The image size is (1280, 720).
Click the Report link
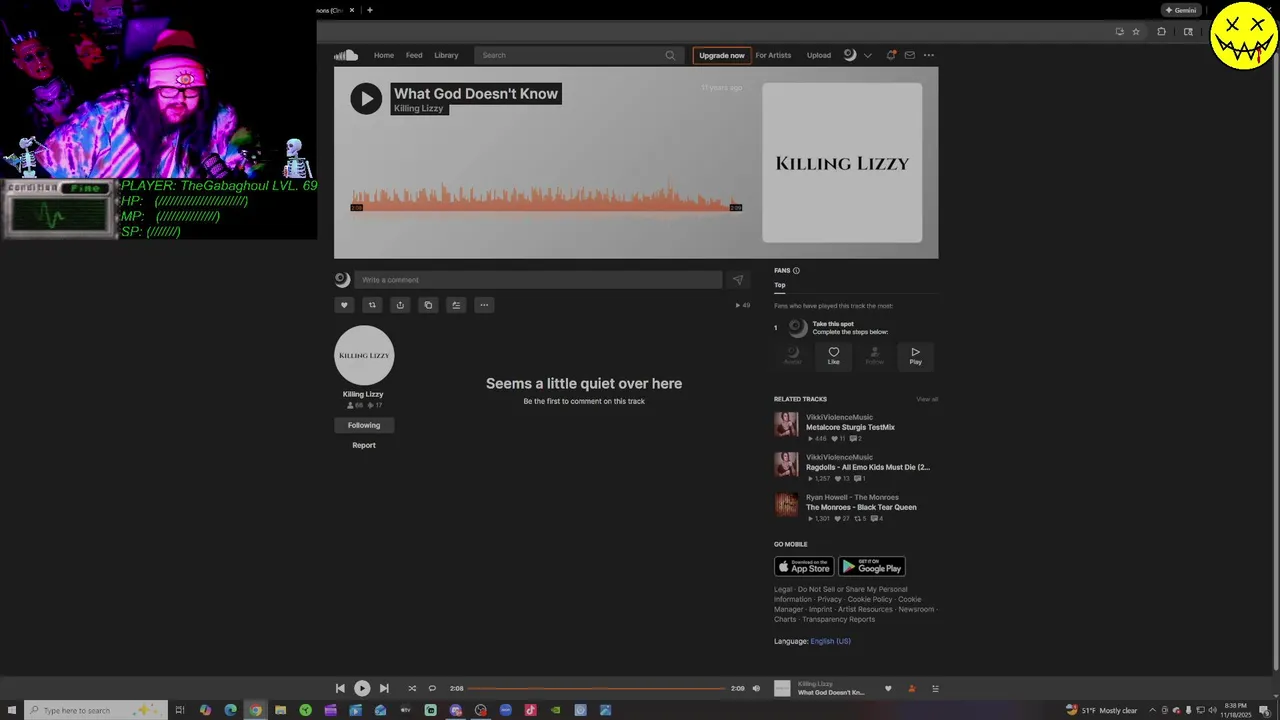pos(364,445)
